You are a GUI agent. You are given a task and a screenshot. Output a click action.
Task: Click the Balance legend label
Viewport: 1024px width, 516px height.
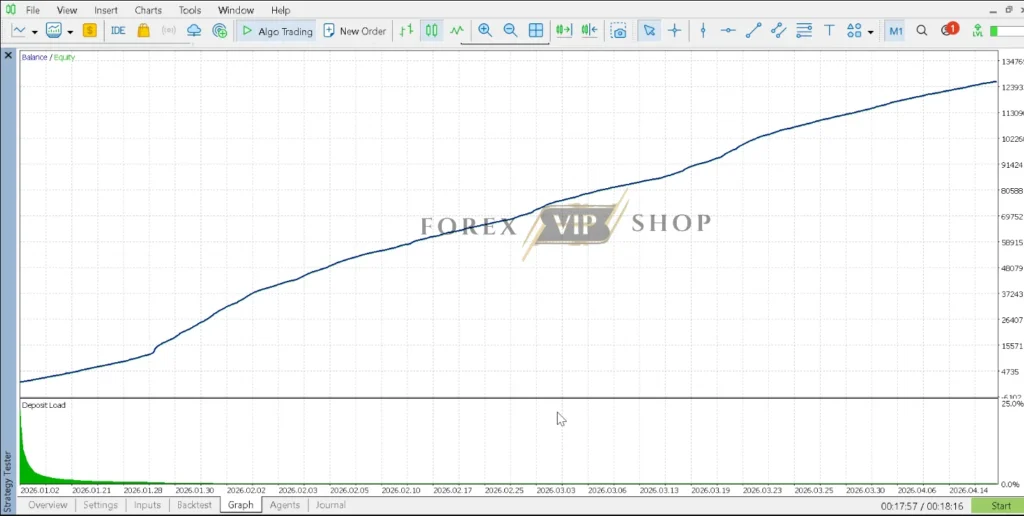(x=35, y=57)
